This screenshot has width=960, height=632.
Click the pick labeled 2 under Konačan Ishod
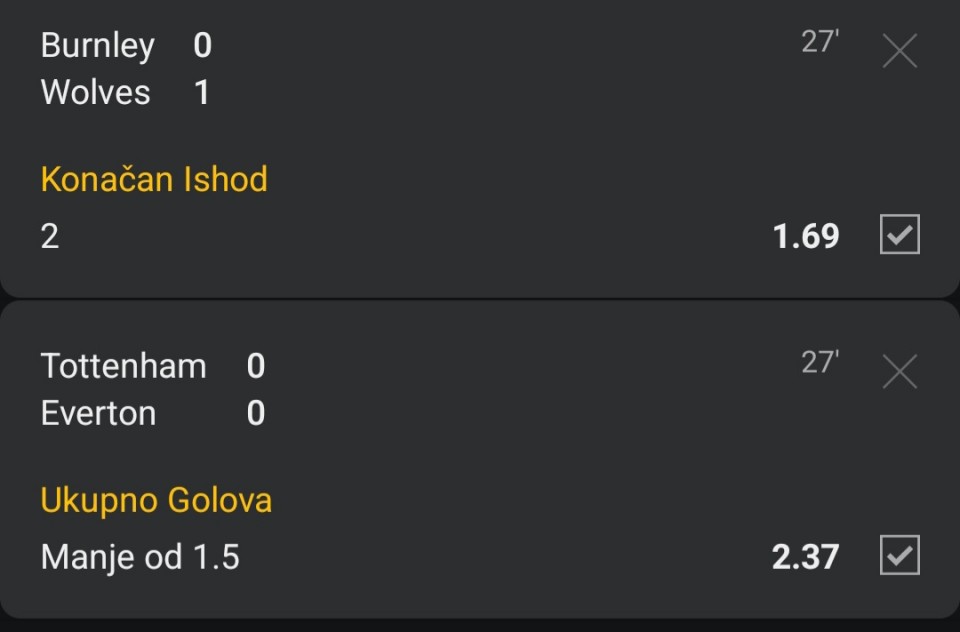[x=50, y=236]
